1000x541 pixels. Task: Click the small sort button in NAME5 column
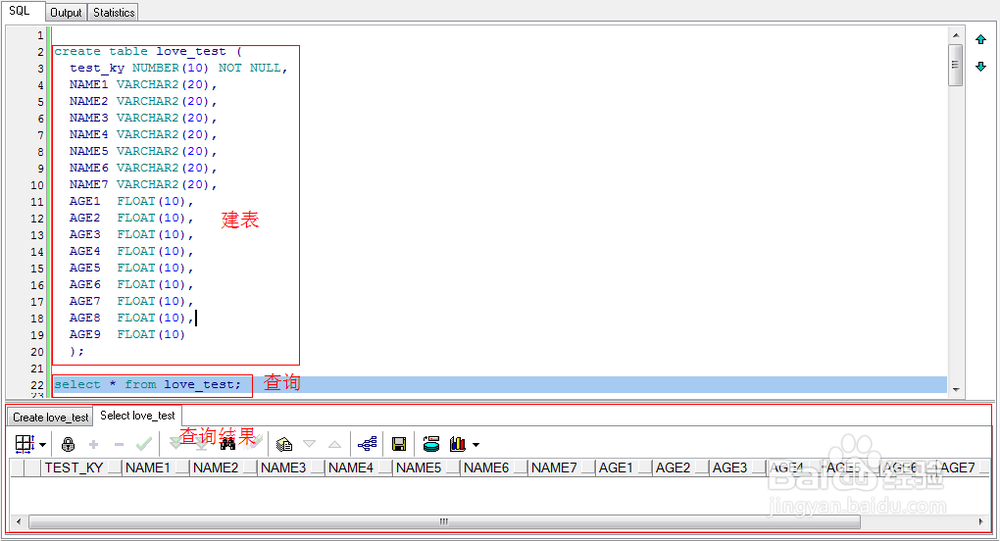click(x=453, y=468)
